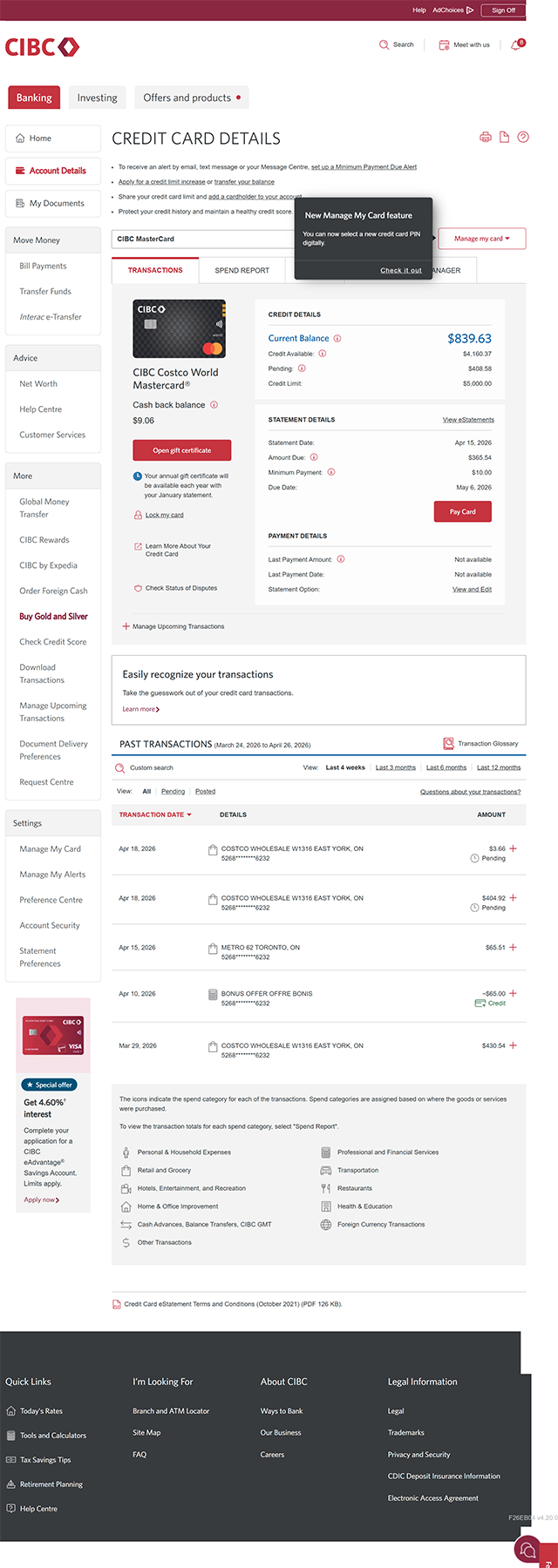Open Bill Payments under Move Money

tap(44, 266)
